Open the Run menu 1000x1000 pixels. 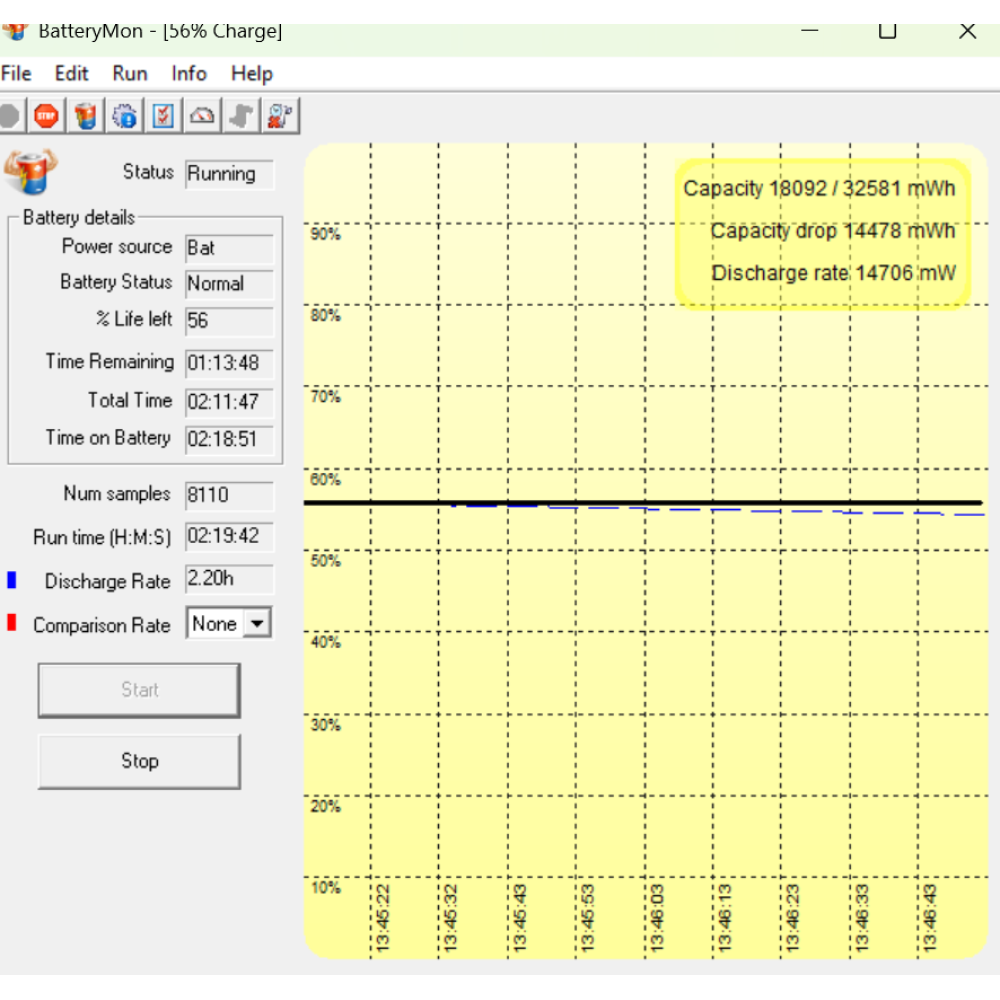tap(130, 74)
